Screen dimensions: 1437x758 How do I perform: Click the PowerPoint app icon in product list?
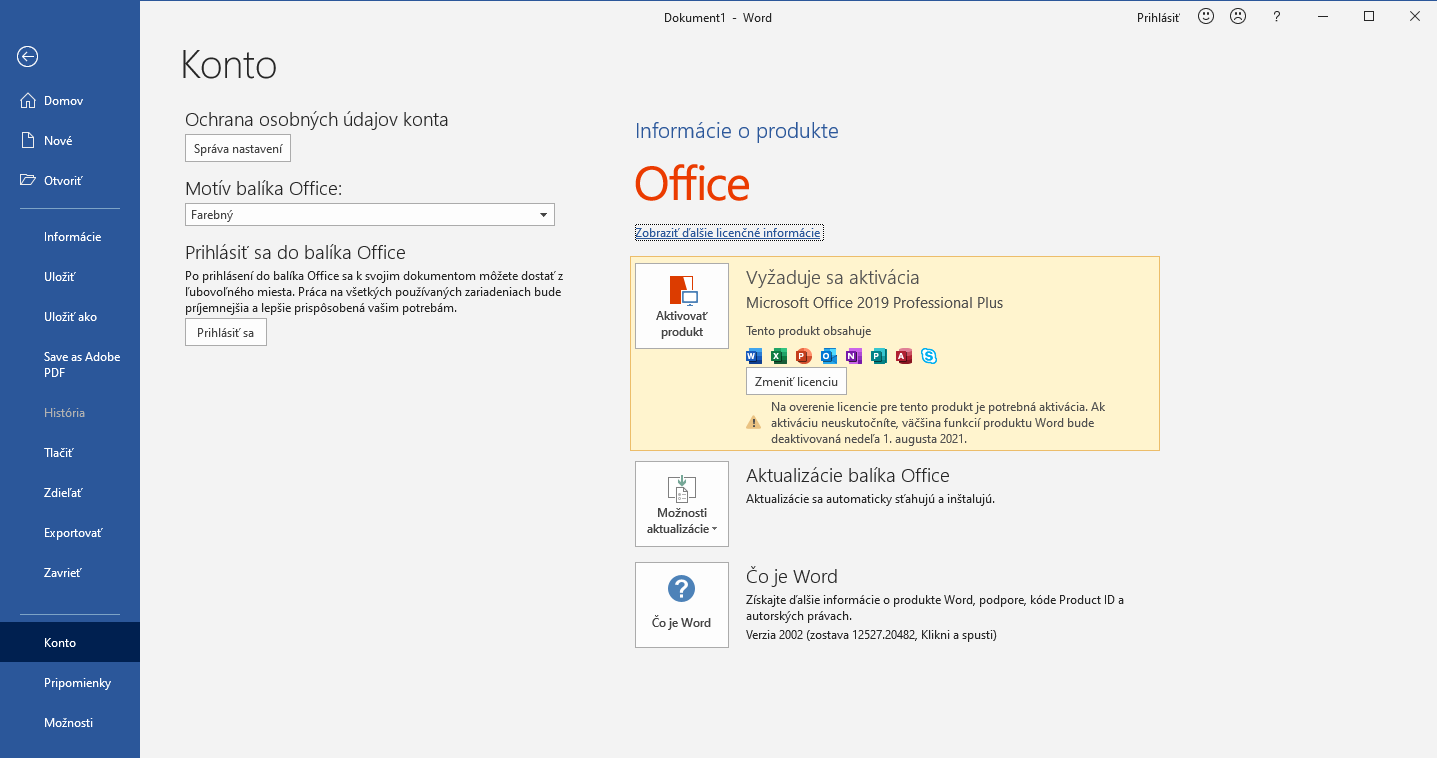click(804, 356)
